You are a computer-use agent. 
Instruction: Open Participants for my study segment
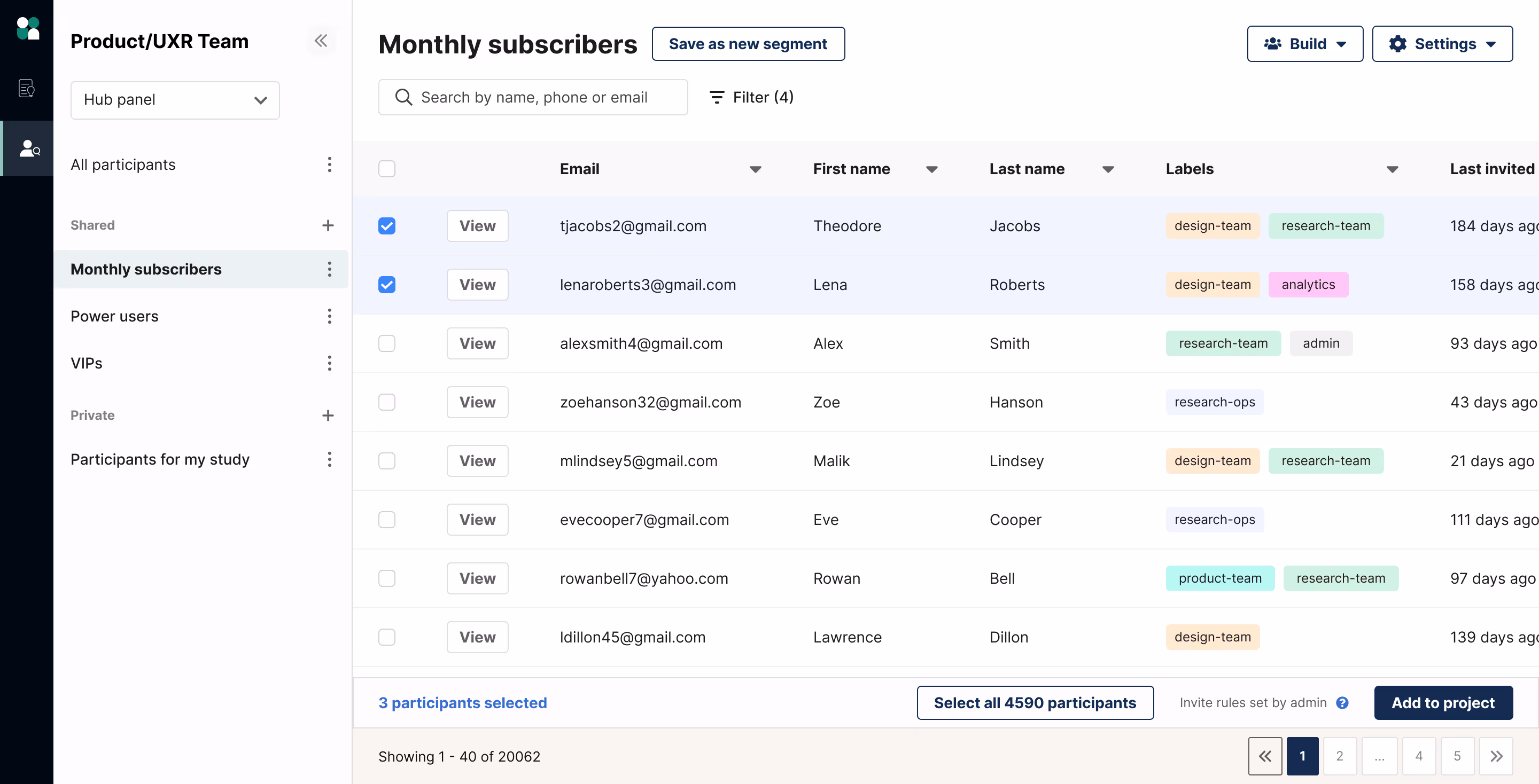tap(160, 459)
